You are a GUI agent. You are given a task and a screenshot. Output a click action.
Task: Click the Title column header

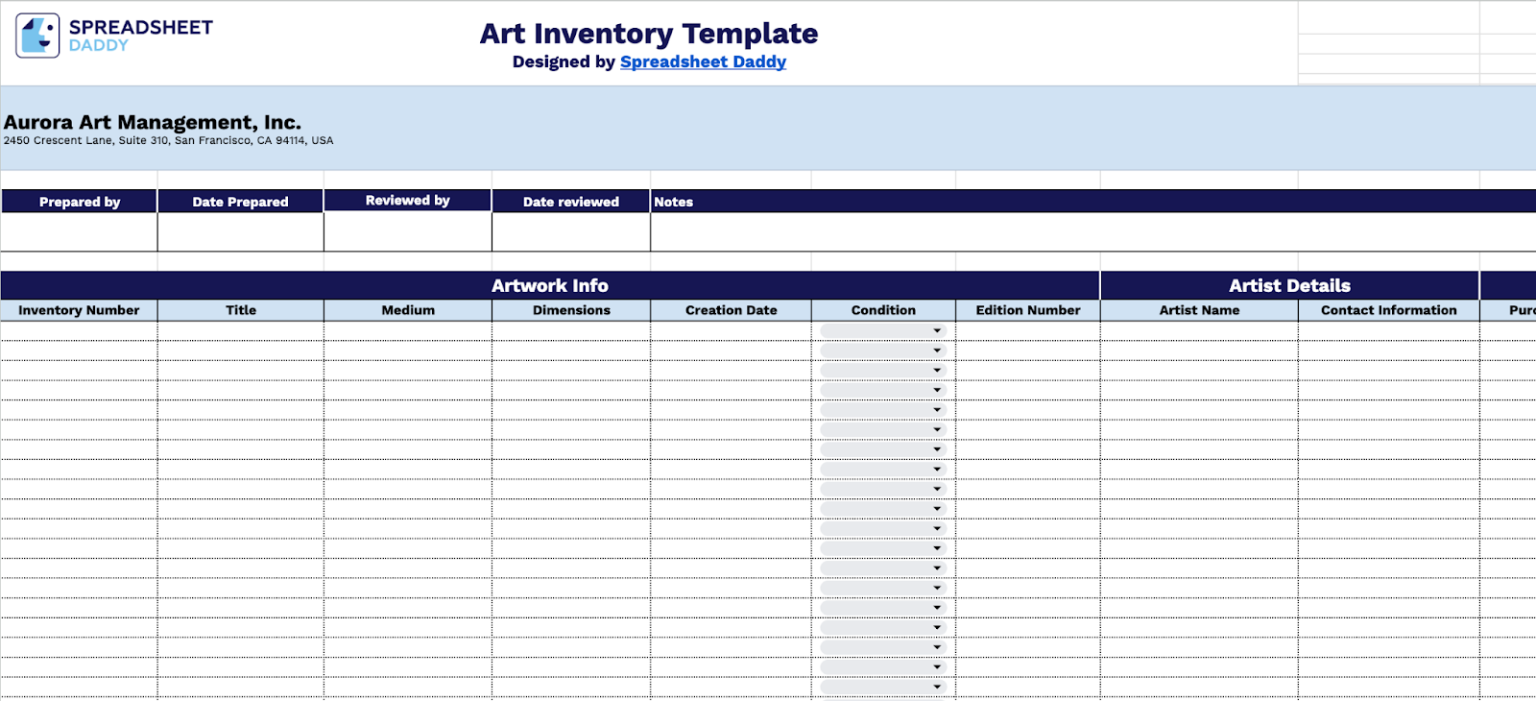click(240, 310)
